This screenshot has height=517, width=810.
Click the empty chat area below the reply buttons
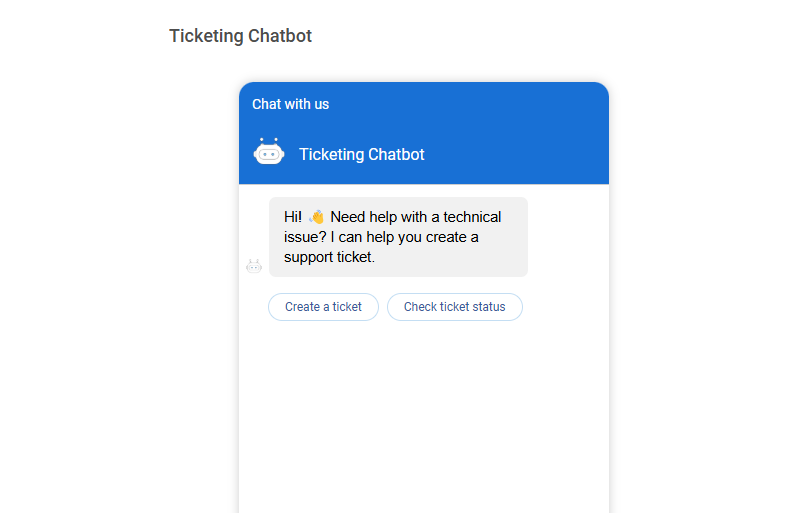point(424,418)
